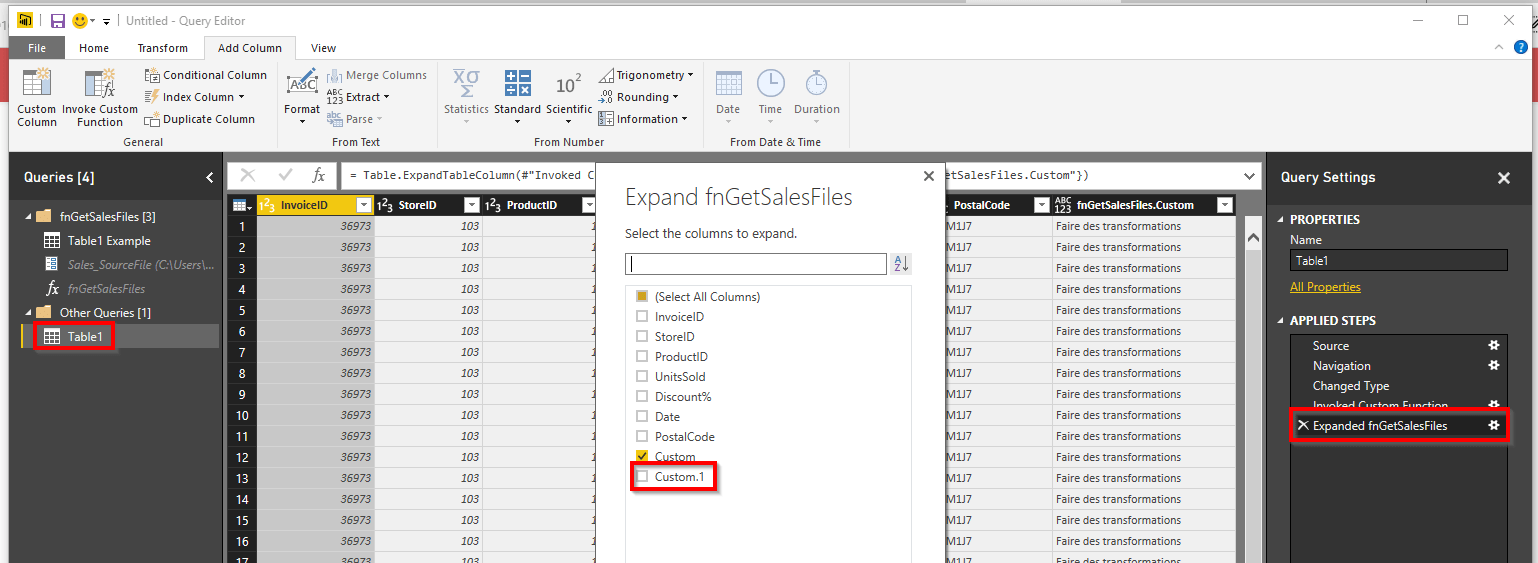The image size is (1538, 563).
Task: Open StoreID column filter dropdown
Action: (x=471, y=205)
